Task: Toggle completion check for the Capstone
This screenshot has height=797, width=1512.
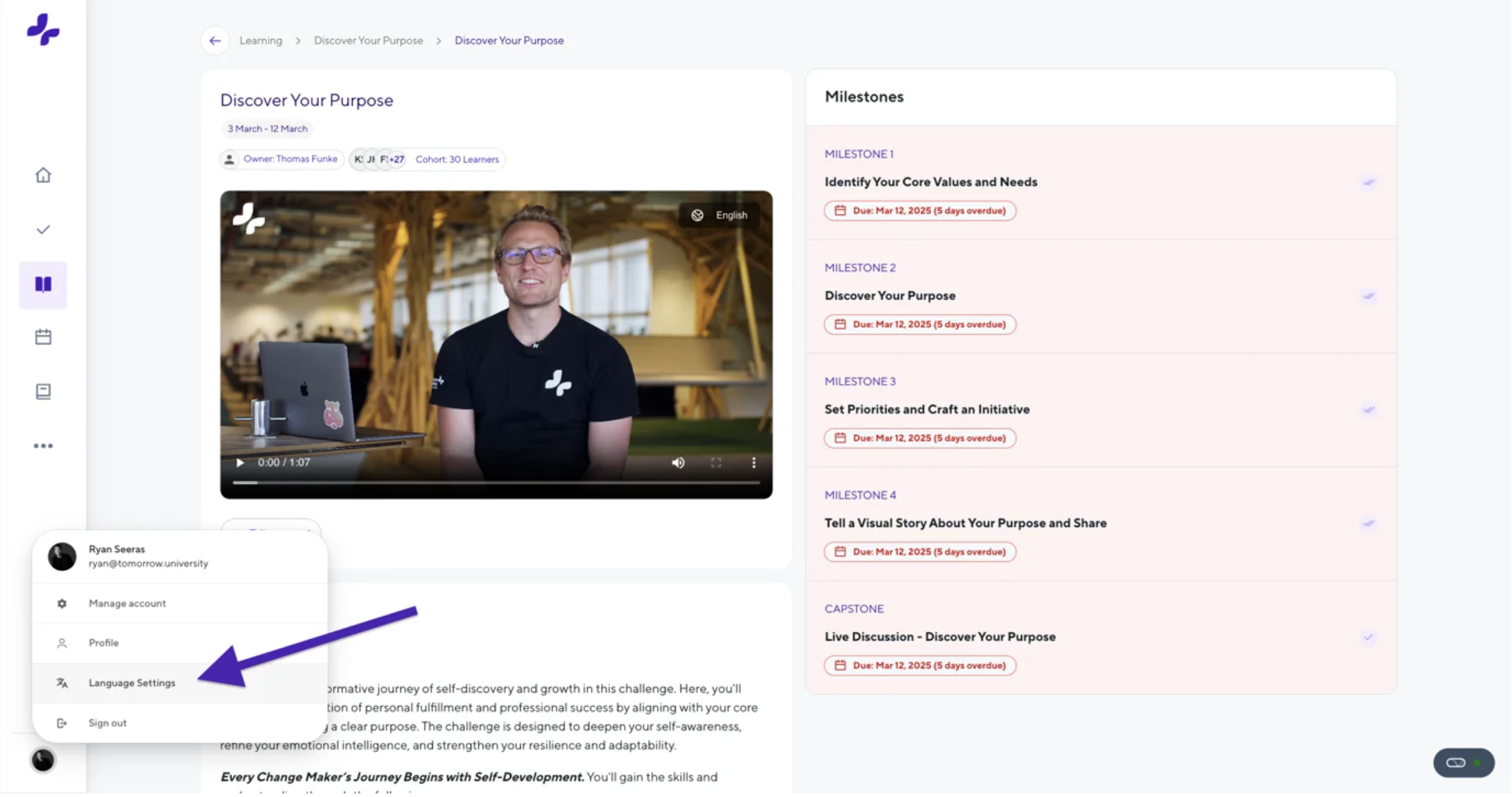Action: 1368,637
